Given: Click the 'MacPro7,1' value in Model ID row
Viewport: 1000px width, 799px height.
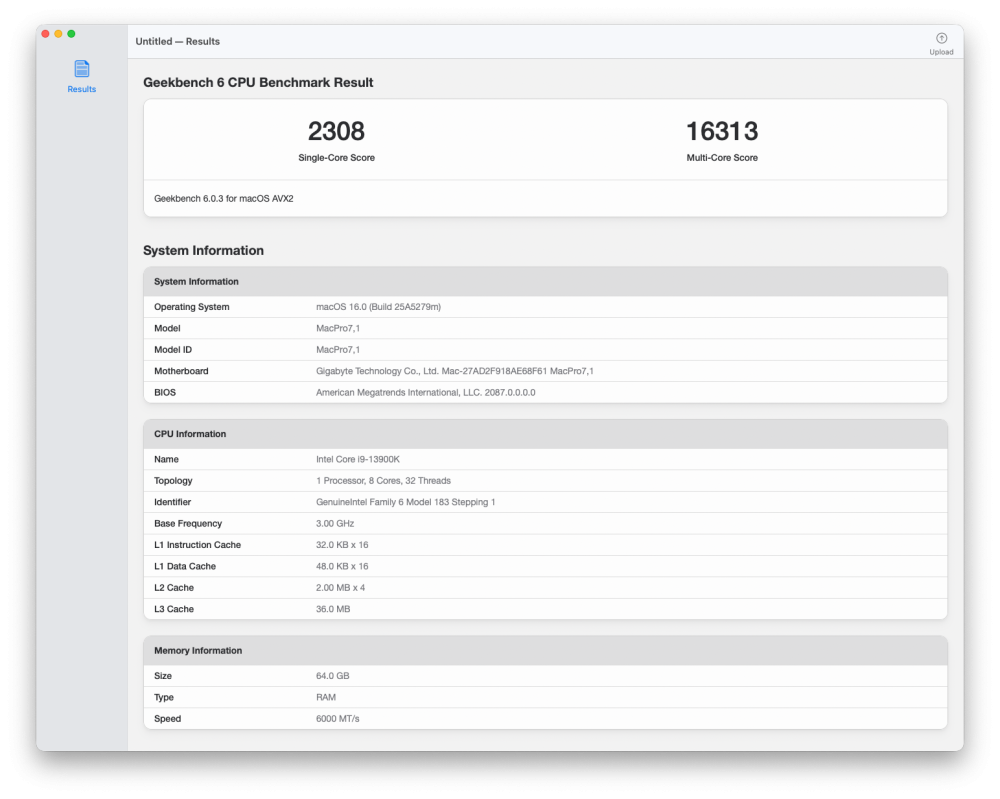Looking at the screenshot, I should [338, 349].
